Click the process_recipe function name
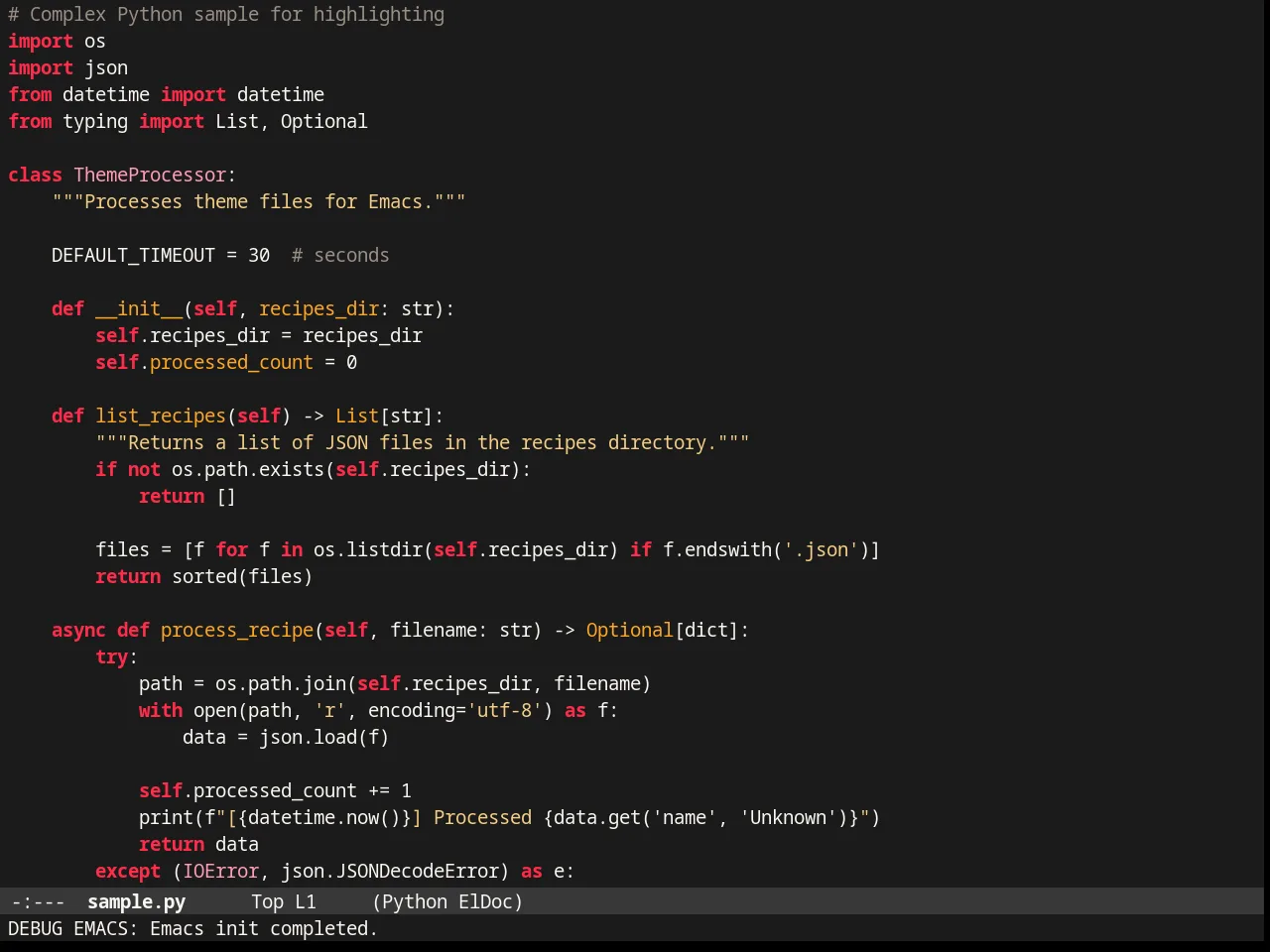The width and height of the screenshot is (1270, 952). pos(237,630)
